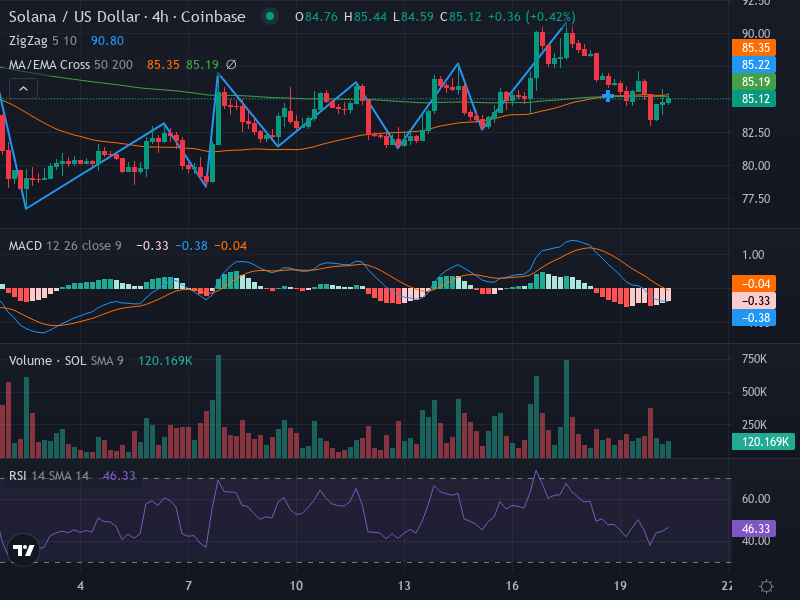This screenshot has height=600, width=800.
Task: Click the 60.00 RSI axis level
Action: coord(756,499)
